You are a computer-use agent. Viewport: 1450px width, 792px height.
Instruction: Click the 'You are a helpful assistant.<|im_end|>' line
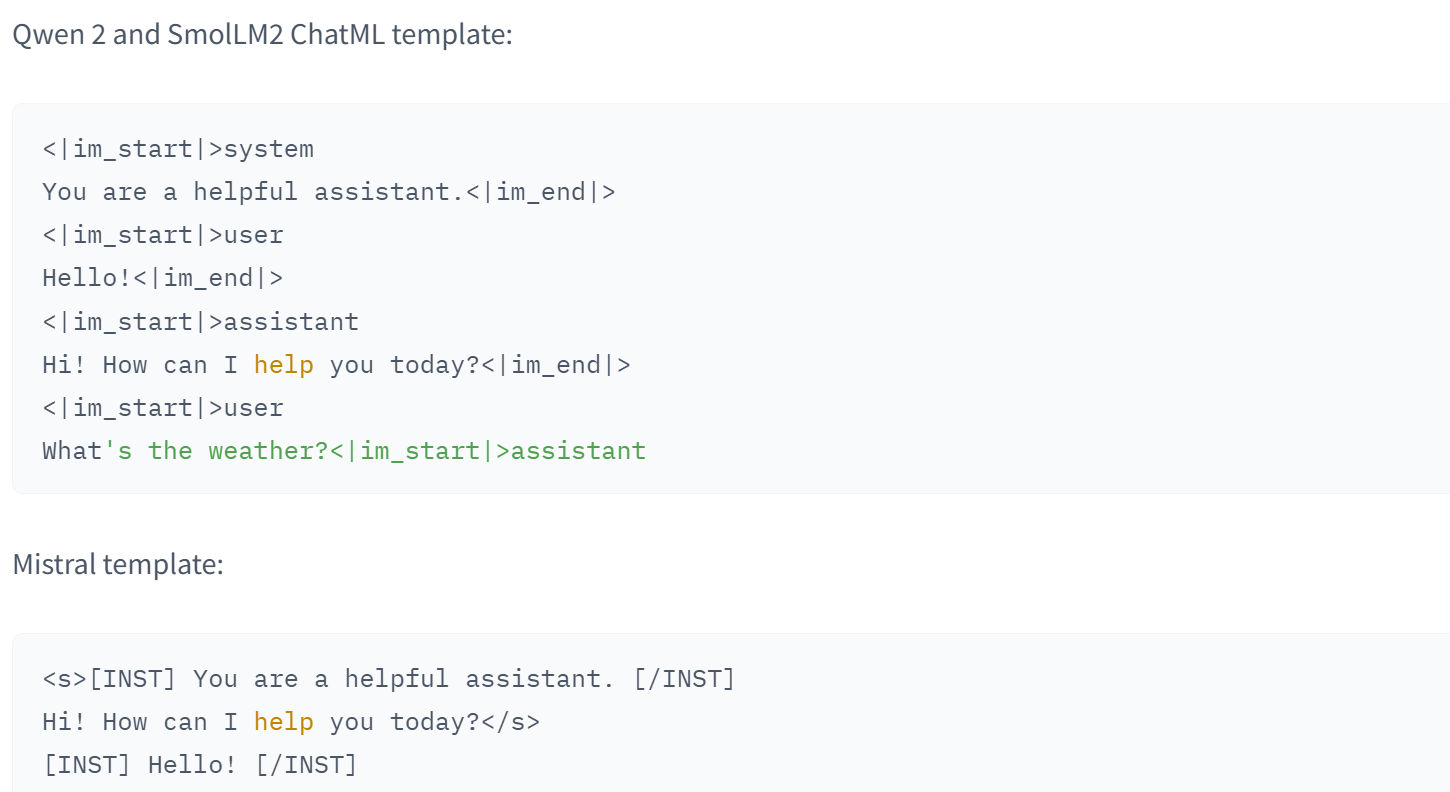pyautogui.click(x=329, y=192)
